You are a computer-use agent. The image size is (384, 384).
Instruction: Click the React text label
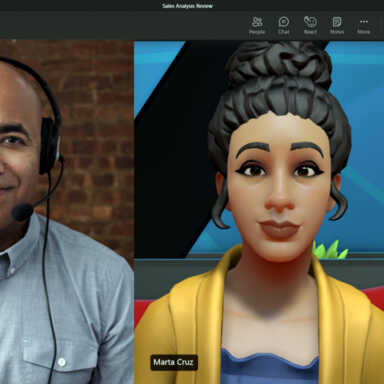coord(310,32)
